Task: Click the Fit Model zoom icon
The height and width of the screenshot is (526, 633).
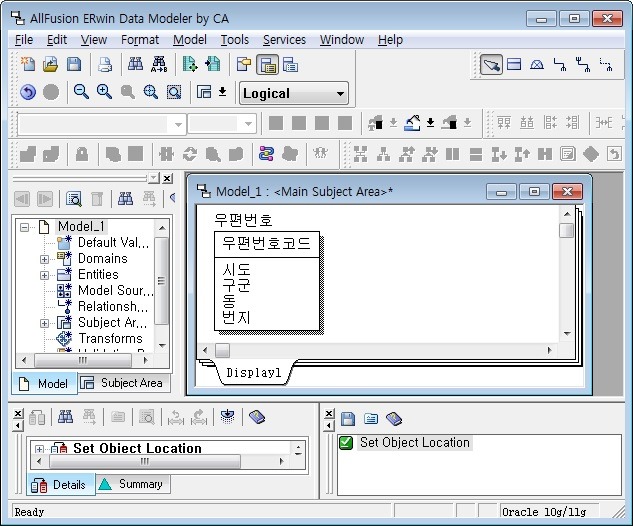Action: pos(151,92)
